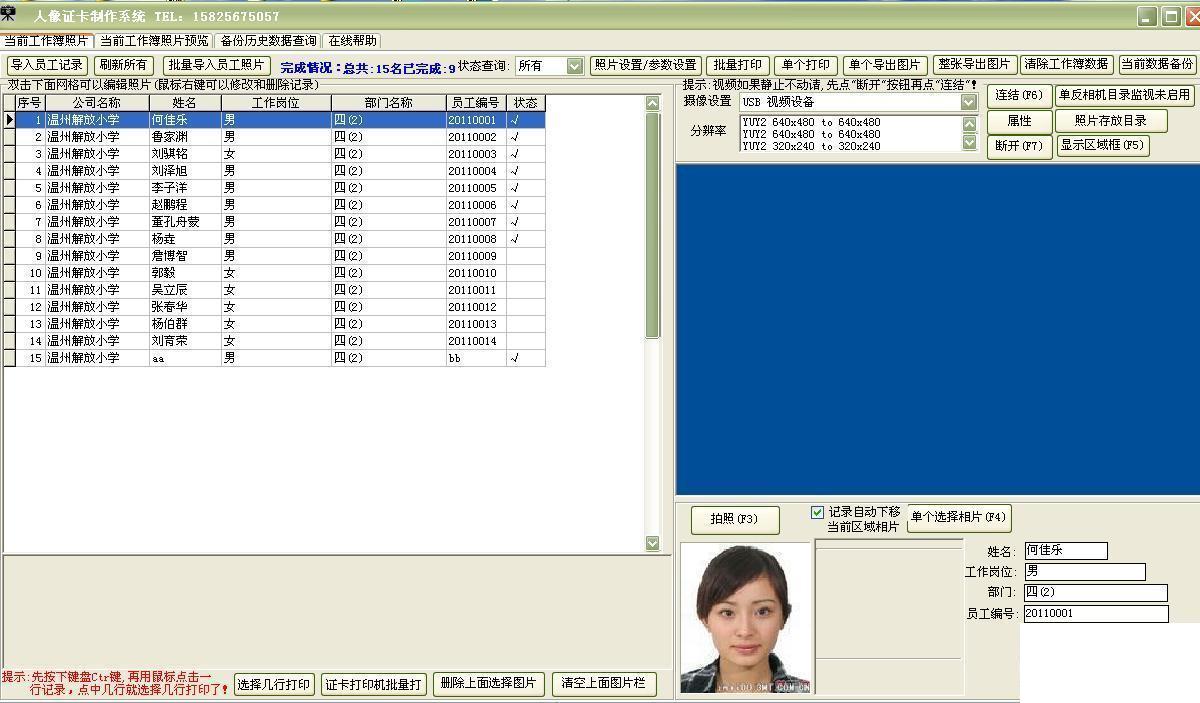Open the 备份历史数据查询 tab
The height and width of the screenshot is (703, 1200).
[x=268, y=41]
